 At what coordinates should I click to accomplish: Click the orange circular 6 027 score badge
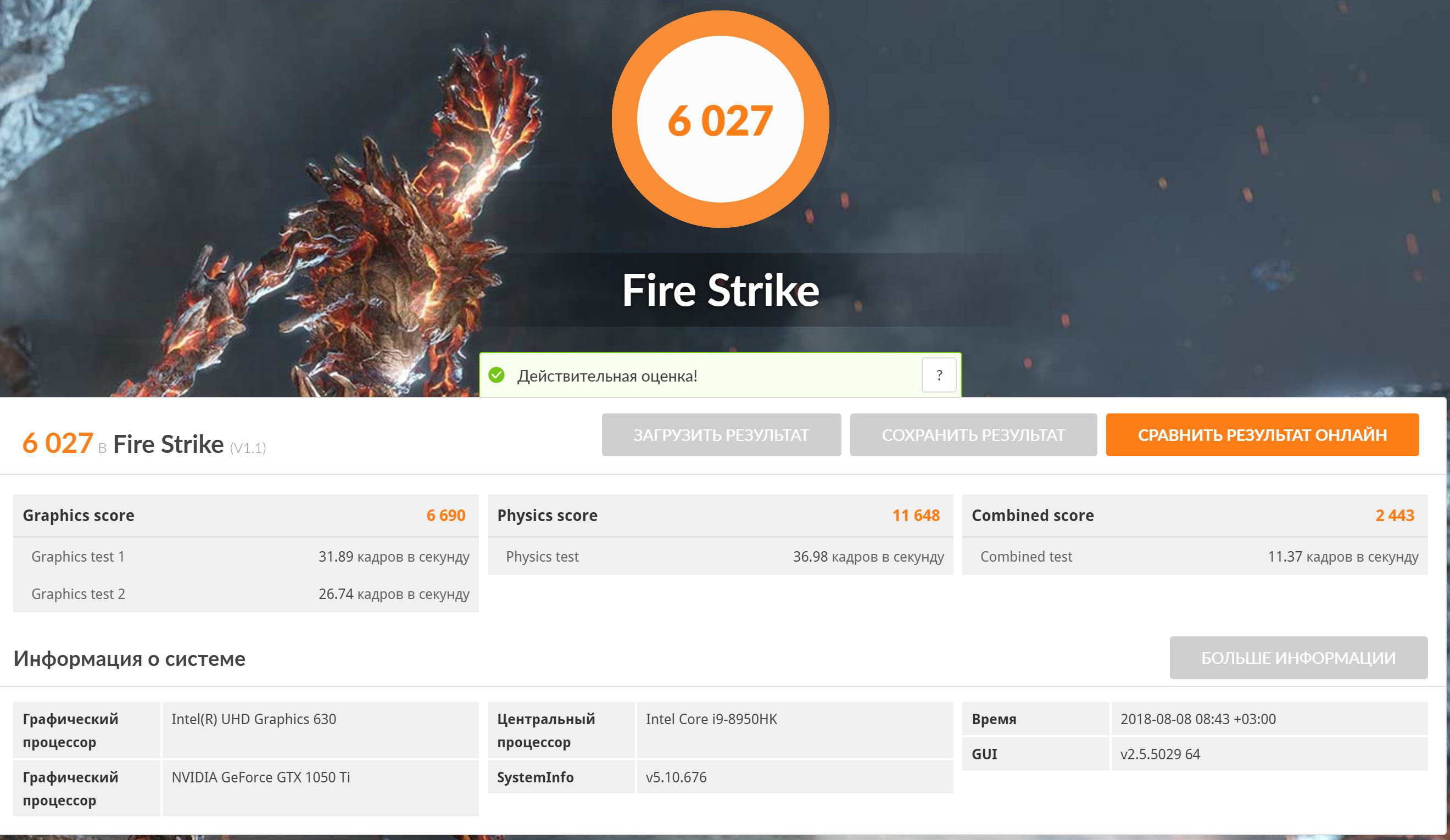coord(721,119)
